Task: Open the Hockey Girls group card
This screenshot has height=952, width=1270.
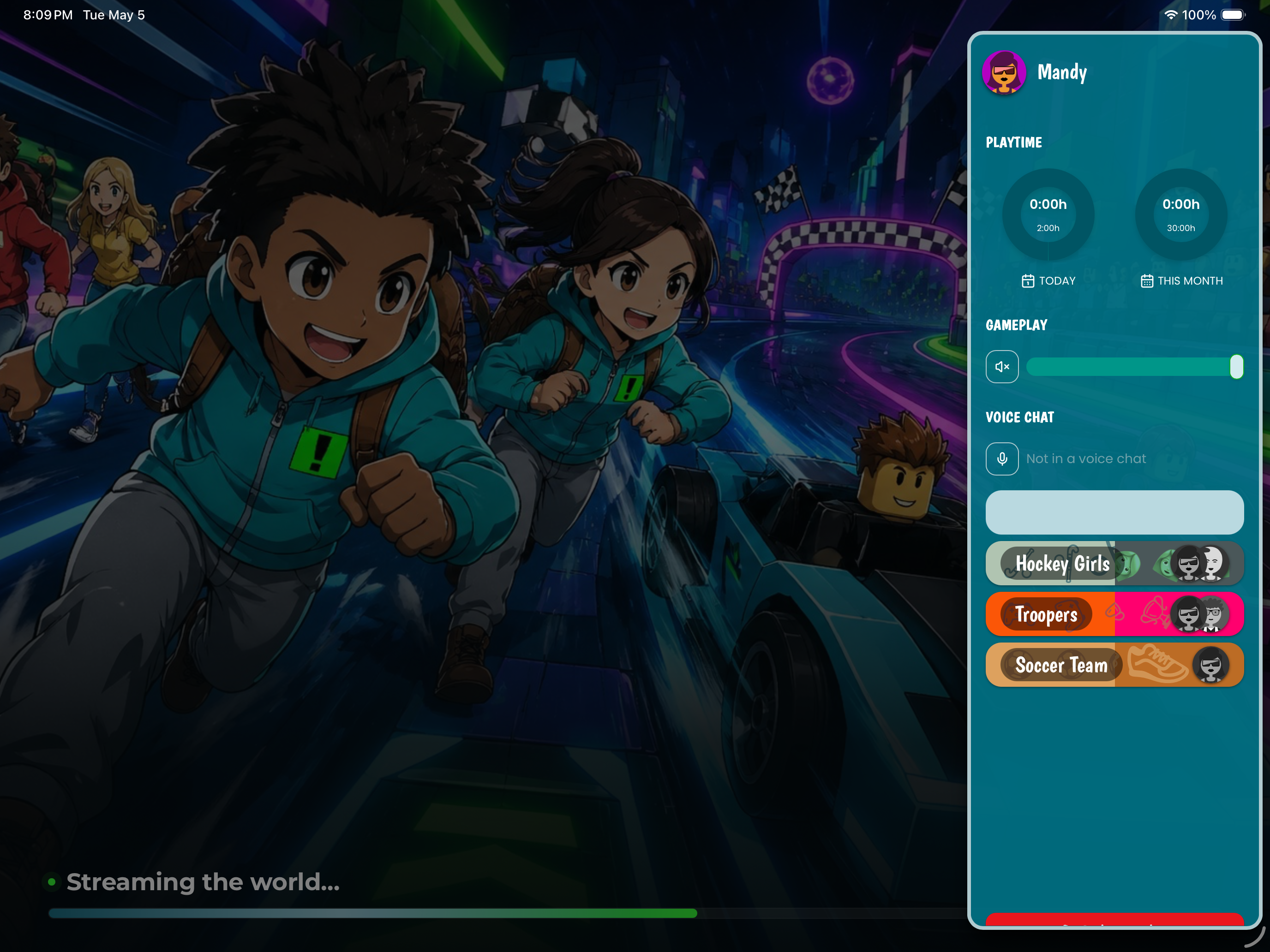Action: click(1114, 564)
